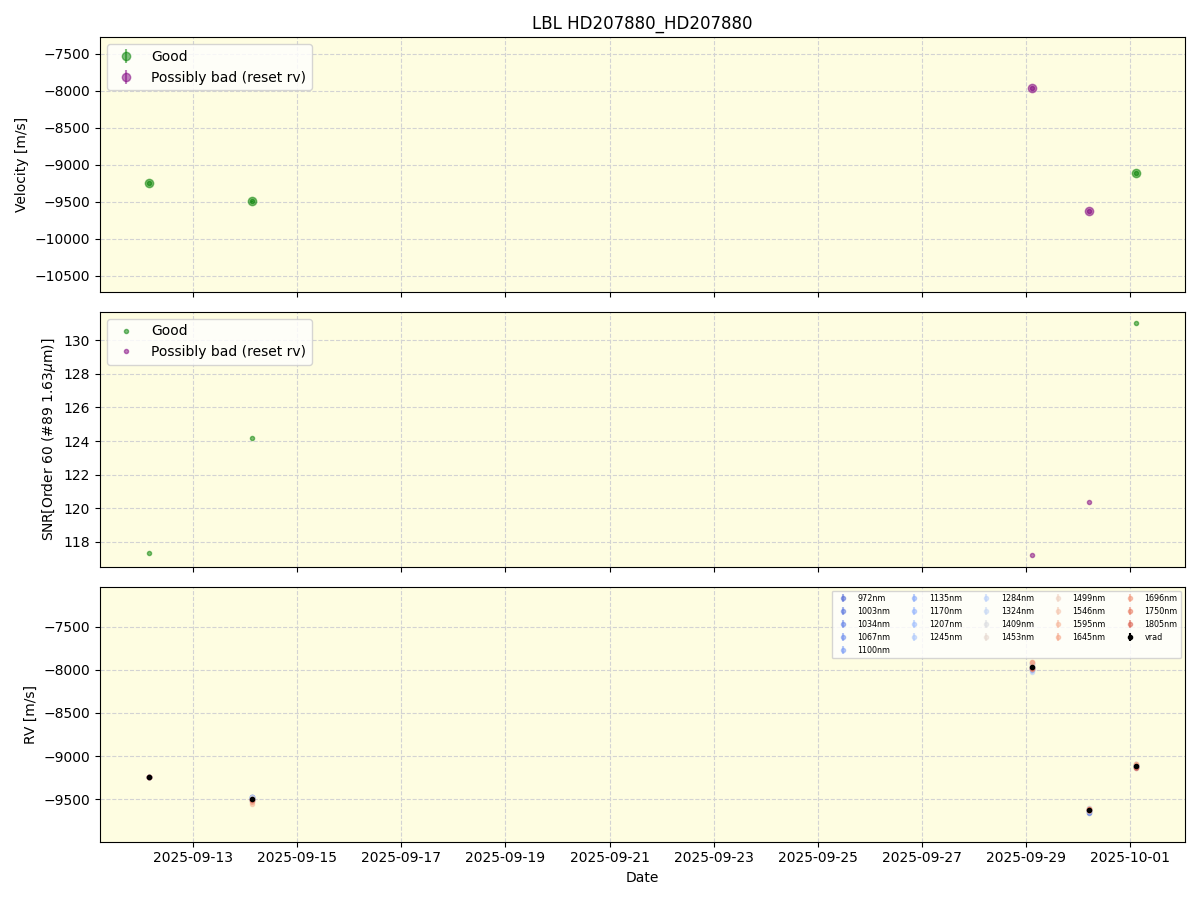
Task: Click the purple Possibly bad marker in SNR legend
Action: point(126,352)
